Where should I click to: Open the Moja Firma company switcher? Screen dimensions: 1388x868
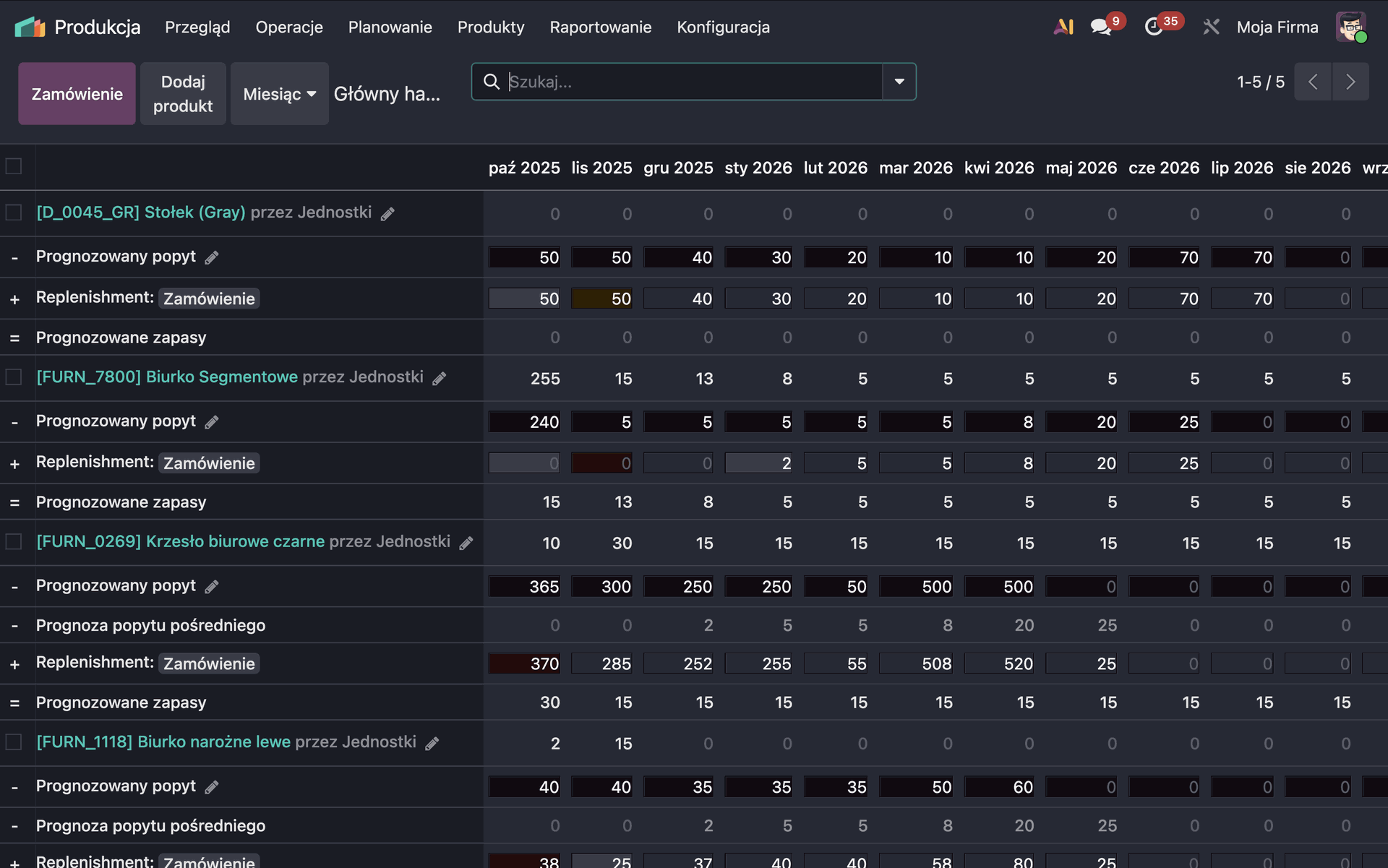[x=1277, y=27]
